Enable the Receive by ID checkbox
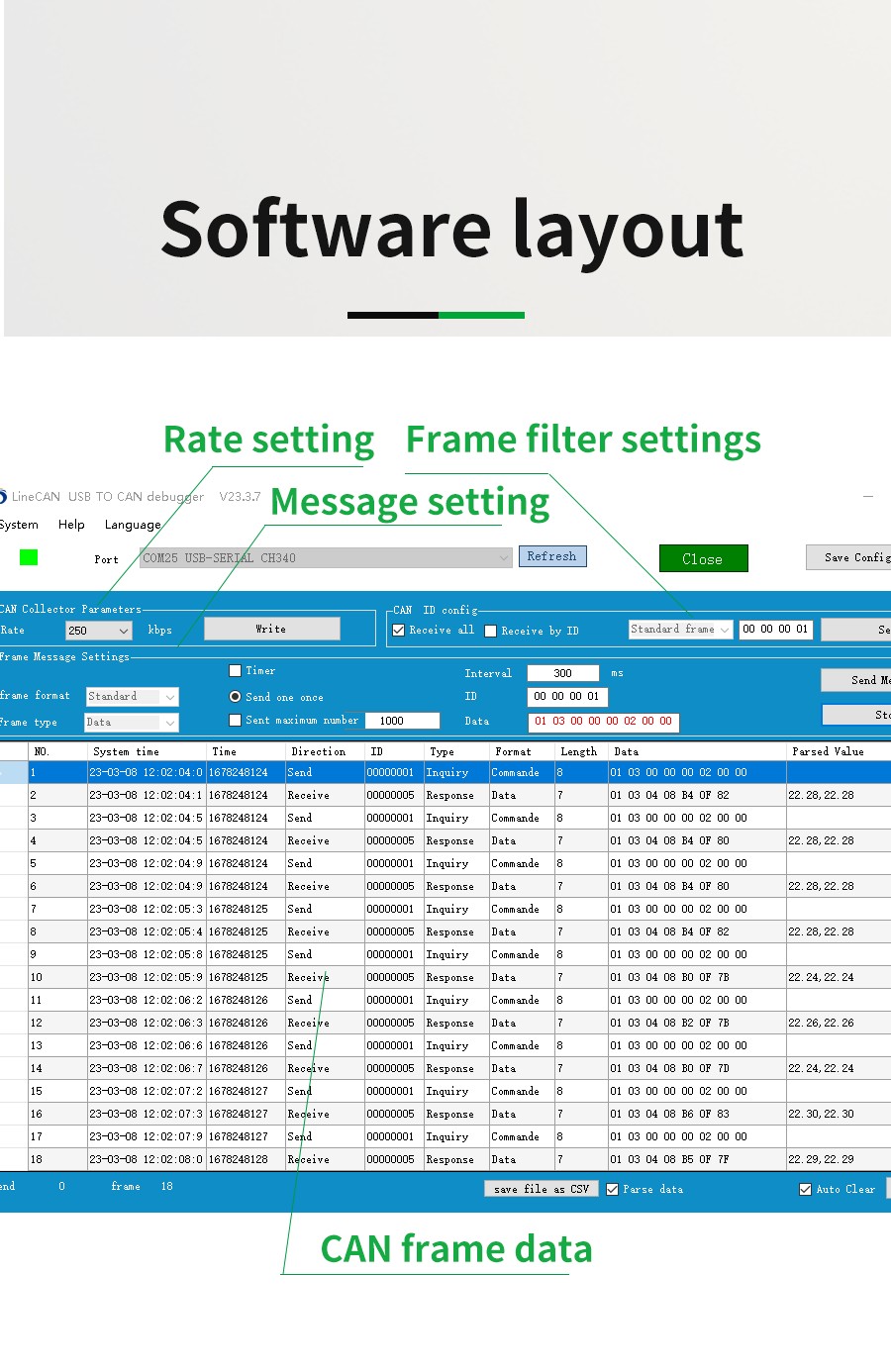The image size is (891, 1372). [x=490, y=632]
